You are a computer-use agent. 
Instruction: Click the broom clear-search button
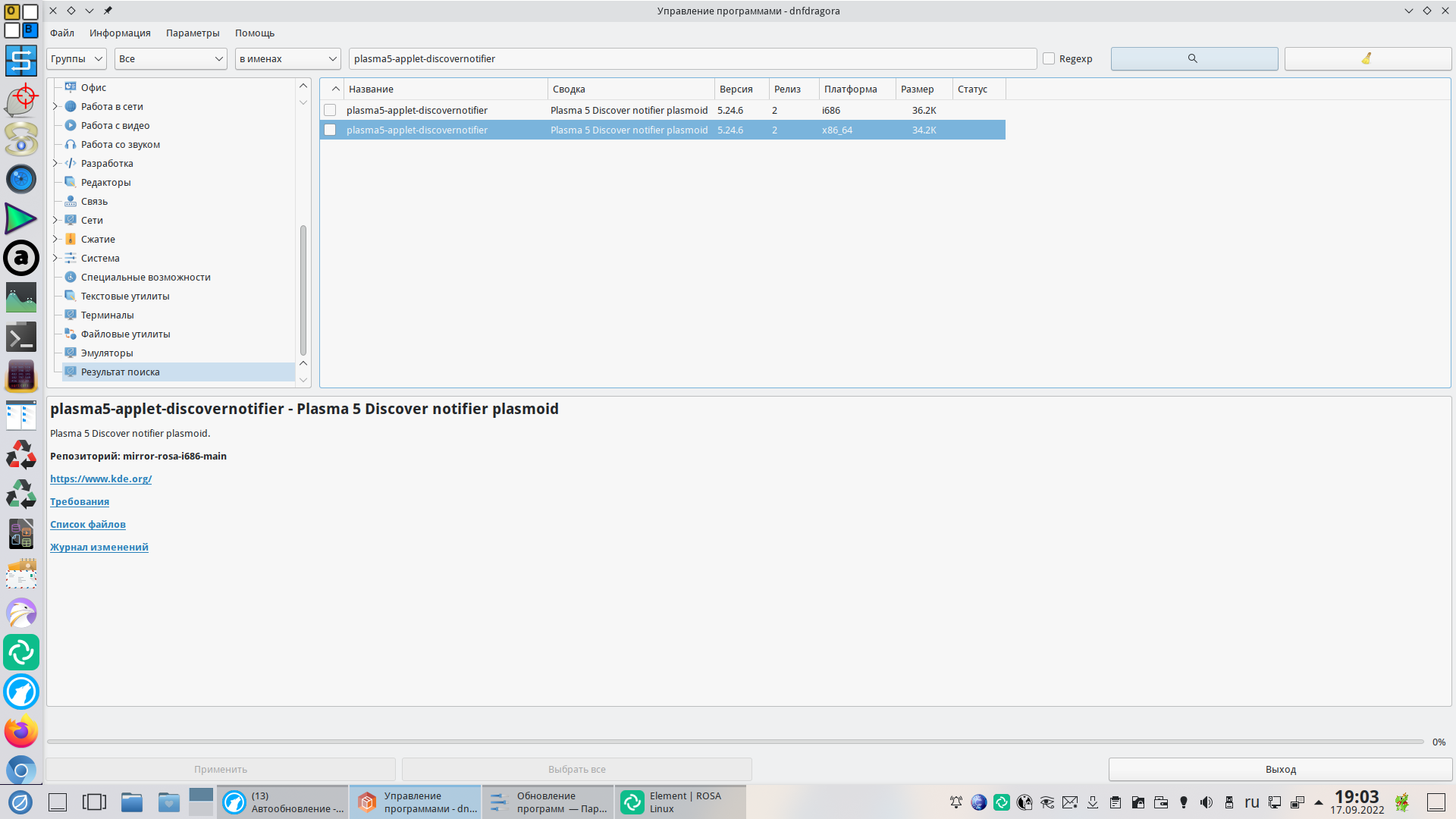point(1367,58)
